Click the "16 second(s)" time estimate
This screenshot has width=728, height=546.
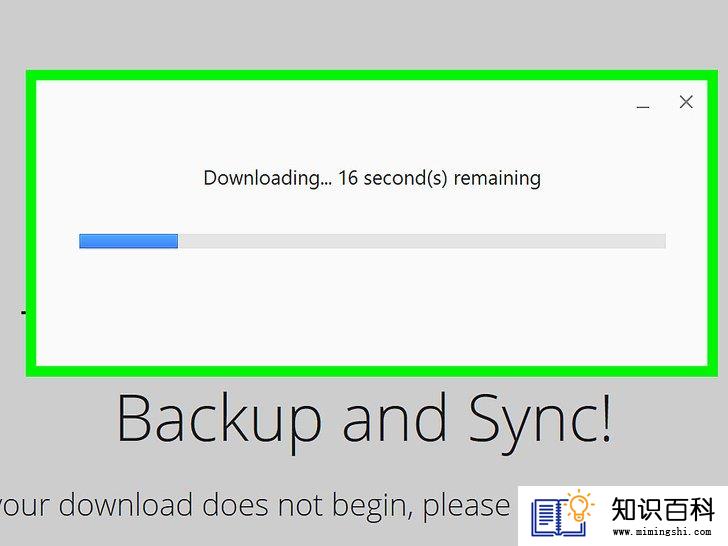coord(393,178)
